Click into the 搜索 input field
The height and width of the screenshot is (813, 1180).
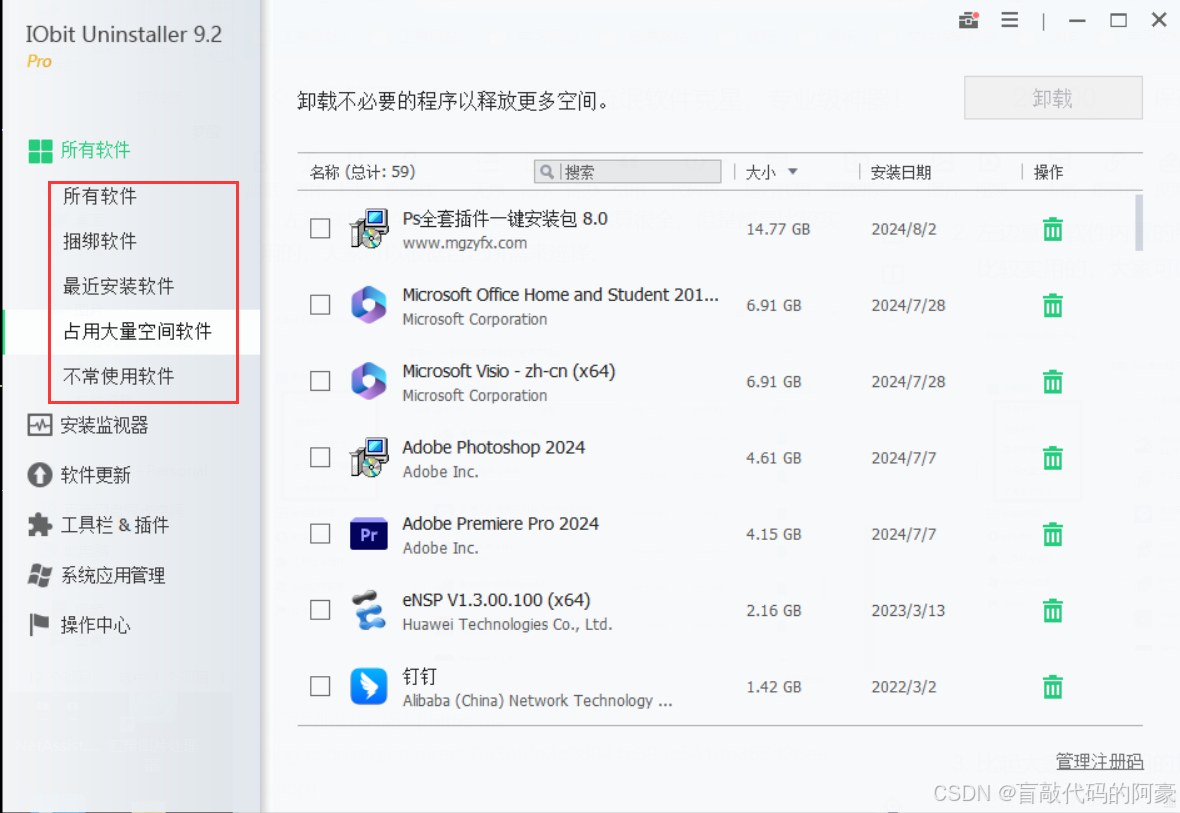coord(628,172)
